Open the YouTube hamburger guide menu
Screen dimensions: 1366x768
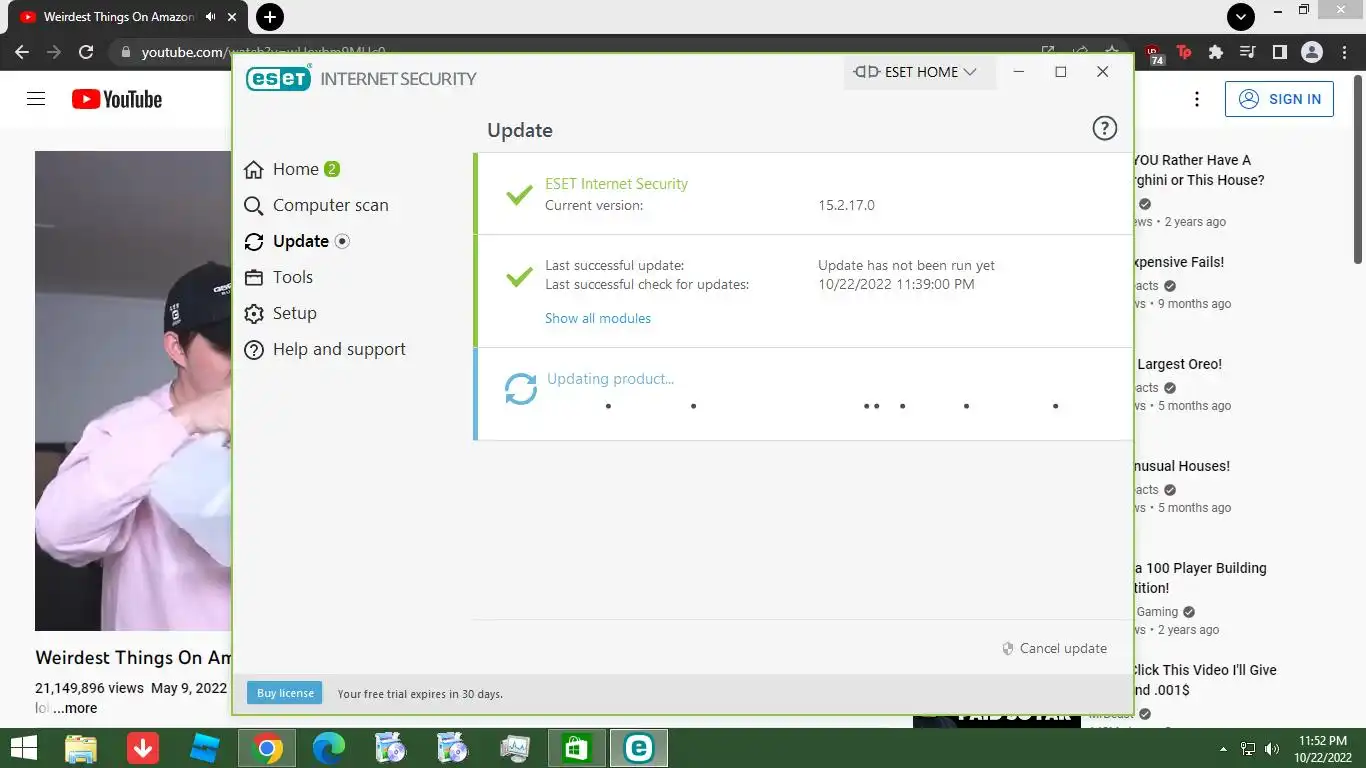(x=36, y=99)
